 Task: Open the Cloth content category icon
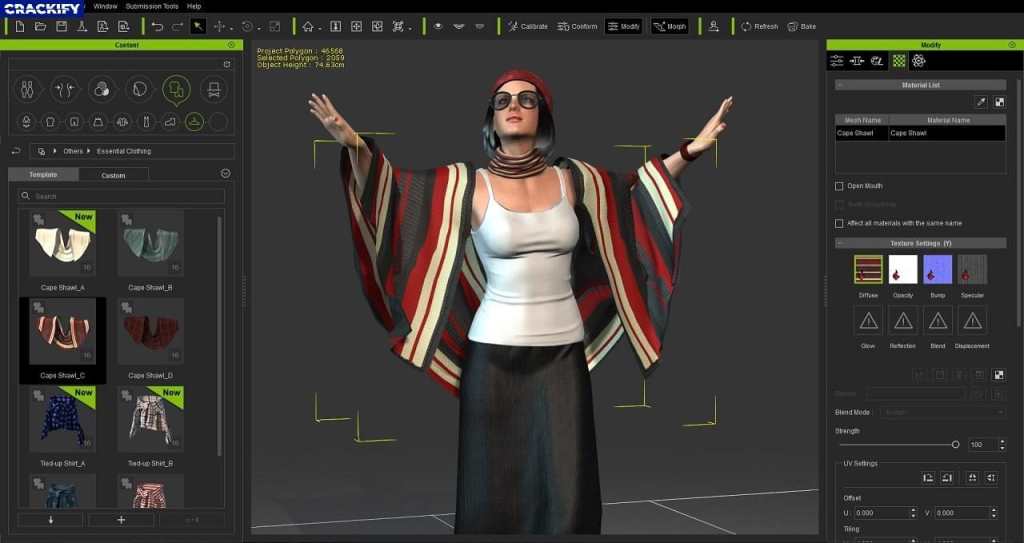tap(176, 90)
